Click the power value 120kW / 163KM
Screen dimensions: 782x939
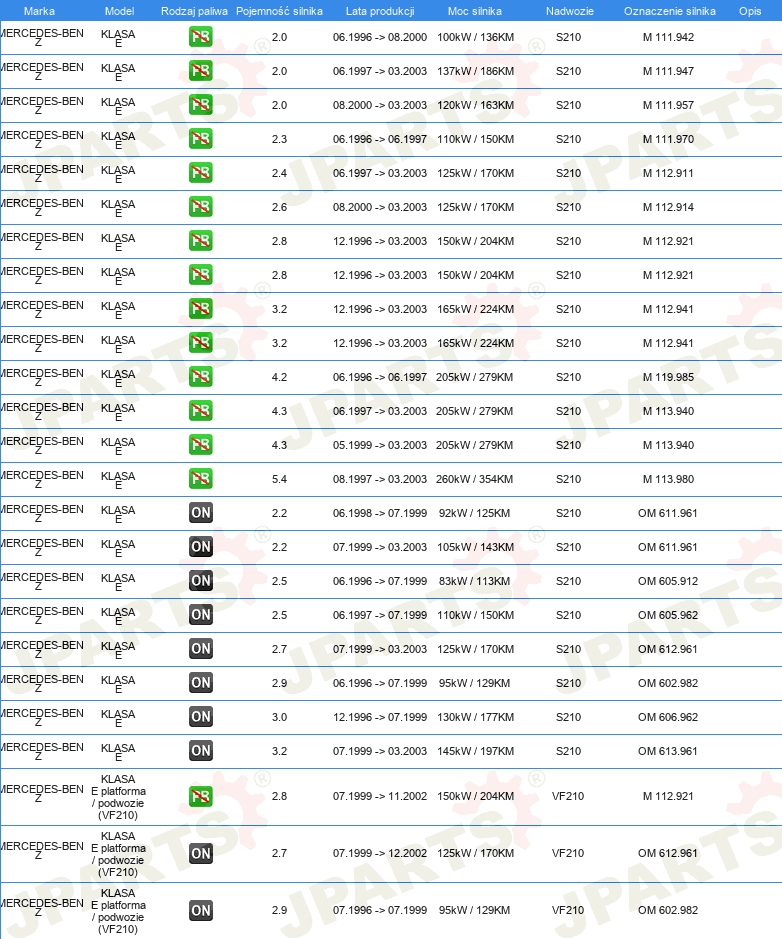coord(475,105)
